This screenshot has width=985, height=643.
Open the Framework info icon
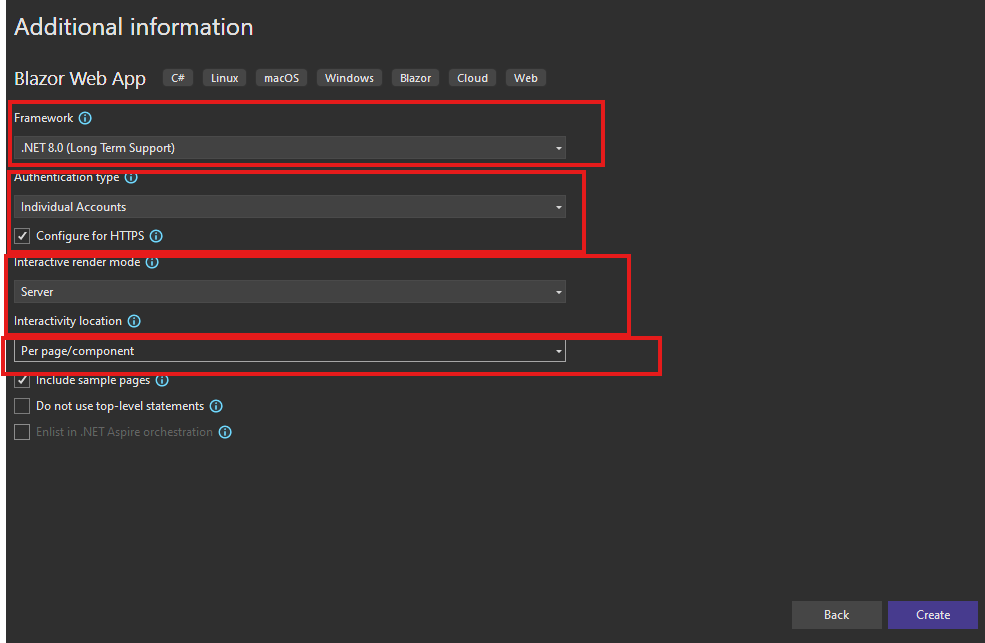85,118
